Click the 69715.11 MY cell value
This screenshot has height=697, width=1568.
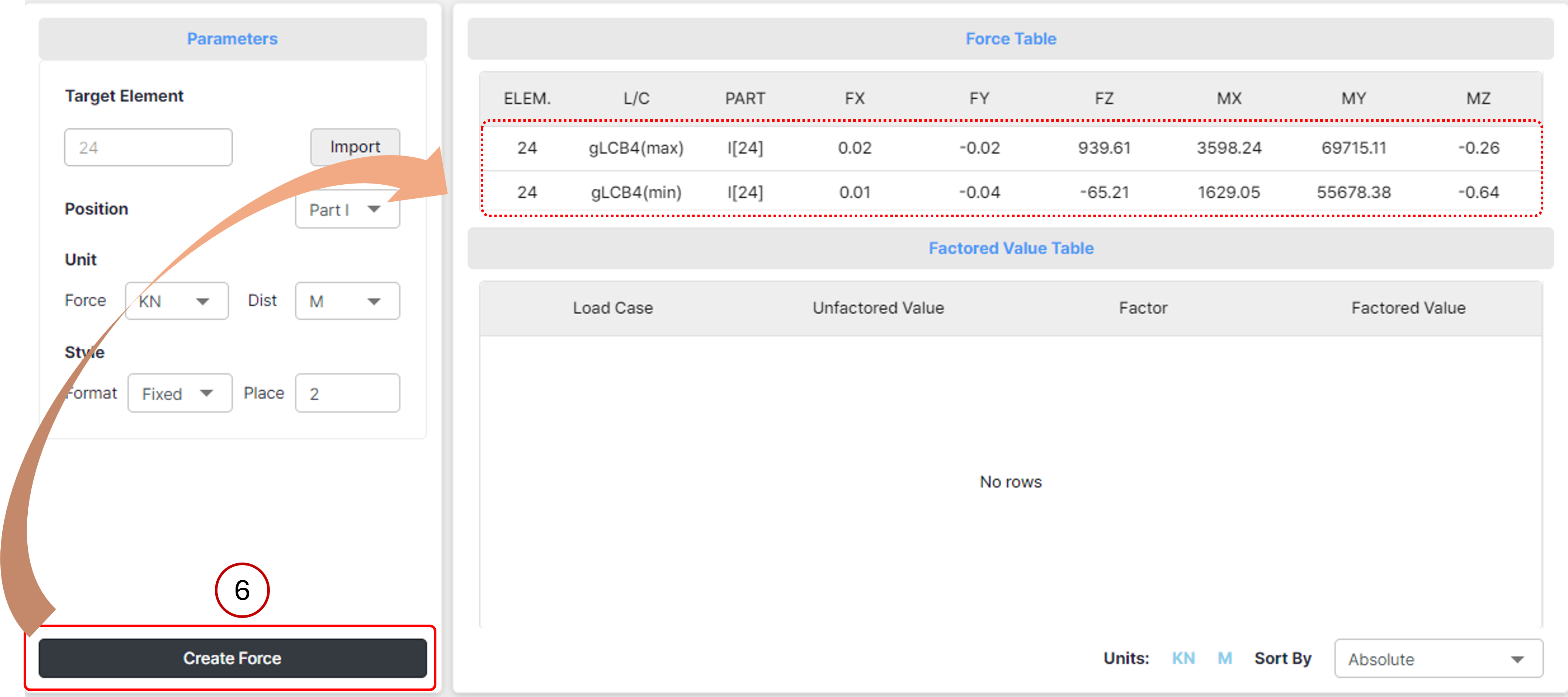[x=1354, y=148]
